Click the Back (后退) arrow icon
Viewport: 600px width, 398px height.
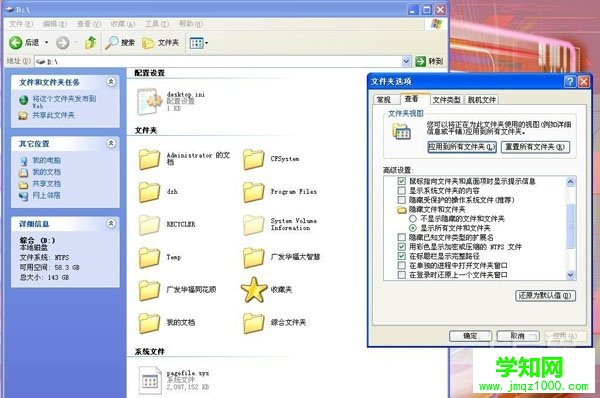pos(15,42)
